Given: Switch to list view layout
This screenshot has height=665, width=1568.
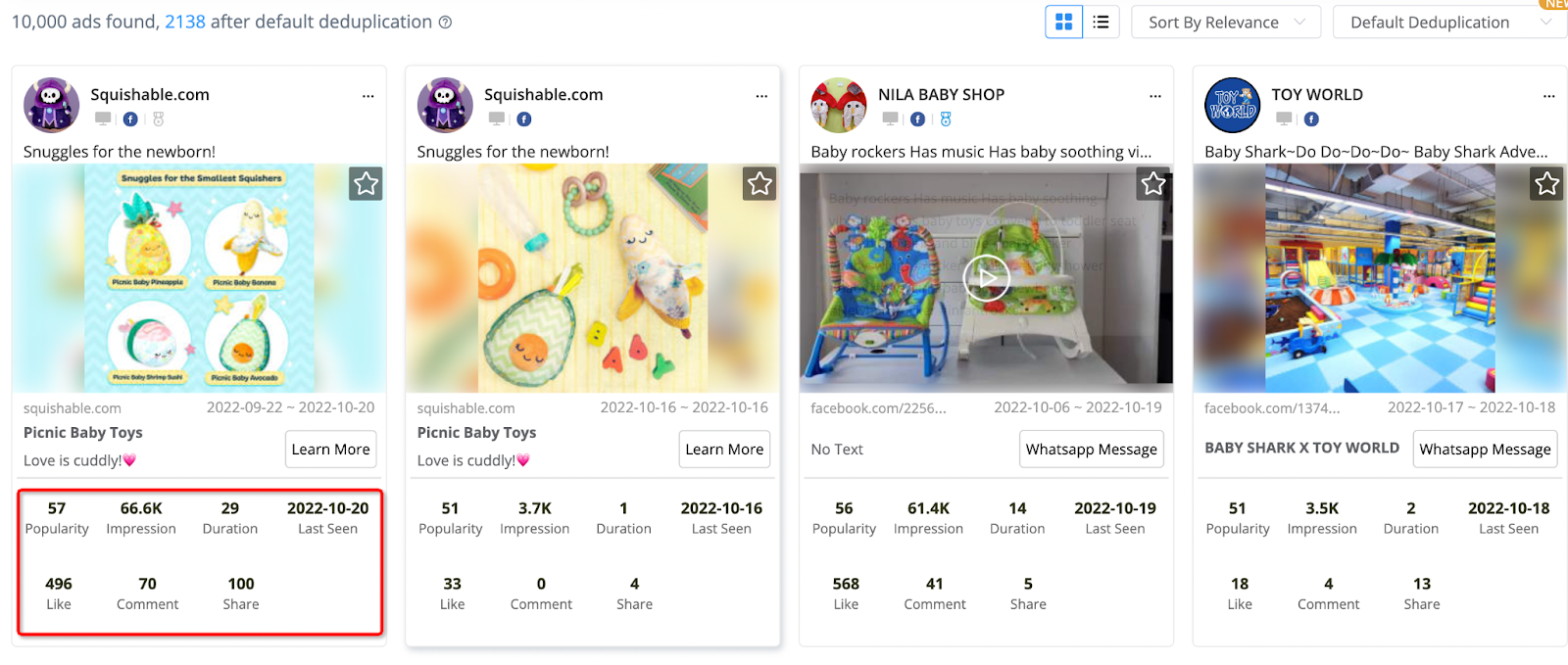Looking at the screenshot, I should tap(1101, 22).
